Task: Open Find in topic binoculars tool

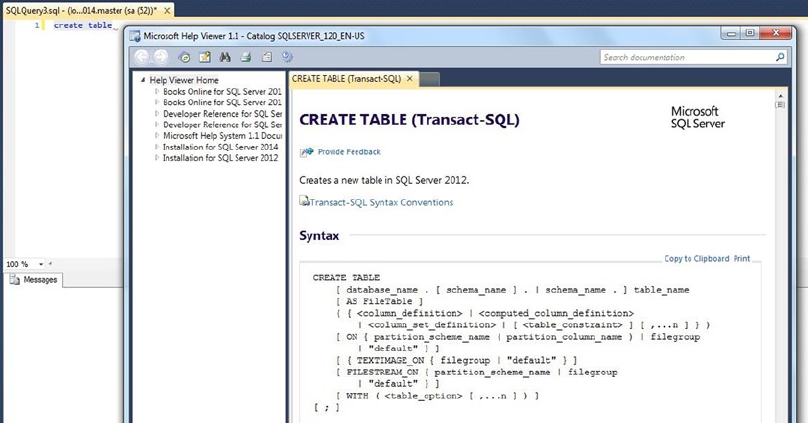Action: pyautogui.click(x=225, y=57)
